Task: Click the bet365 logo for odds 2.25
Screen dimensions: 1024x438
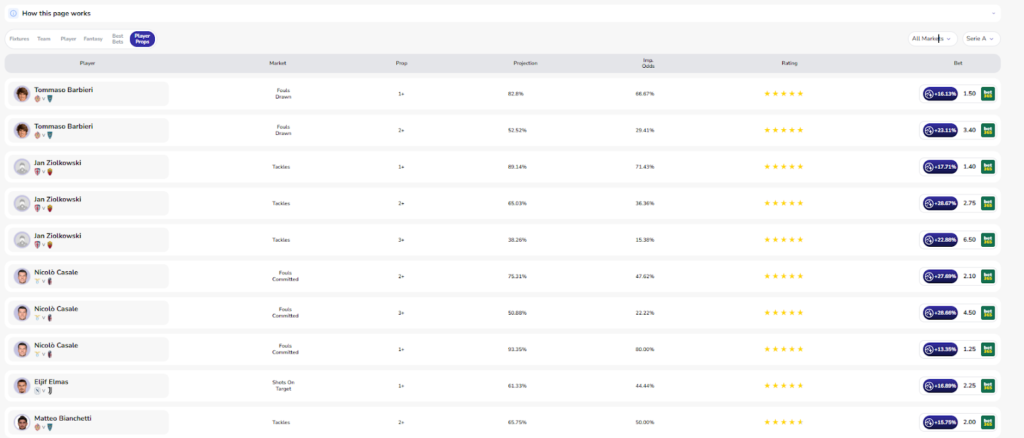Action: coord(988,386)
